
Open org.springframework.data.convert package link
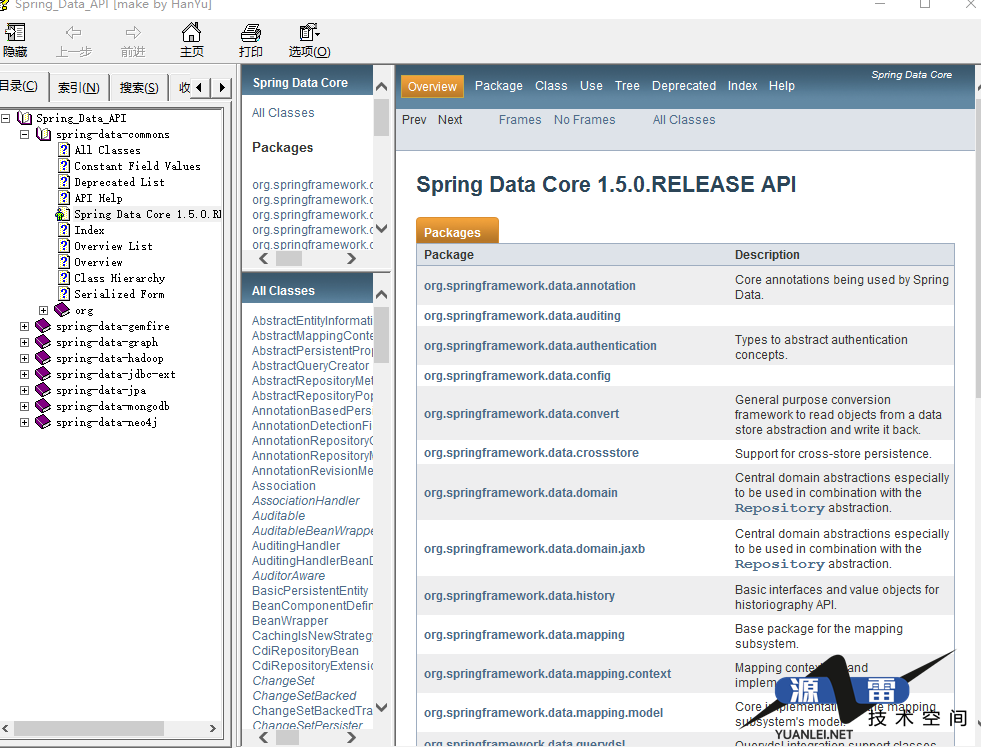pyautogui.click(x=521, y=414)
